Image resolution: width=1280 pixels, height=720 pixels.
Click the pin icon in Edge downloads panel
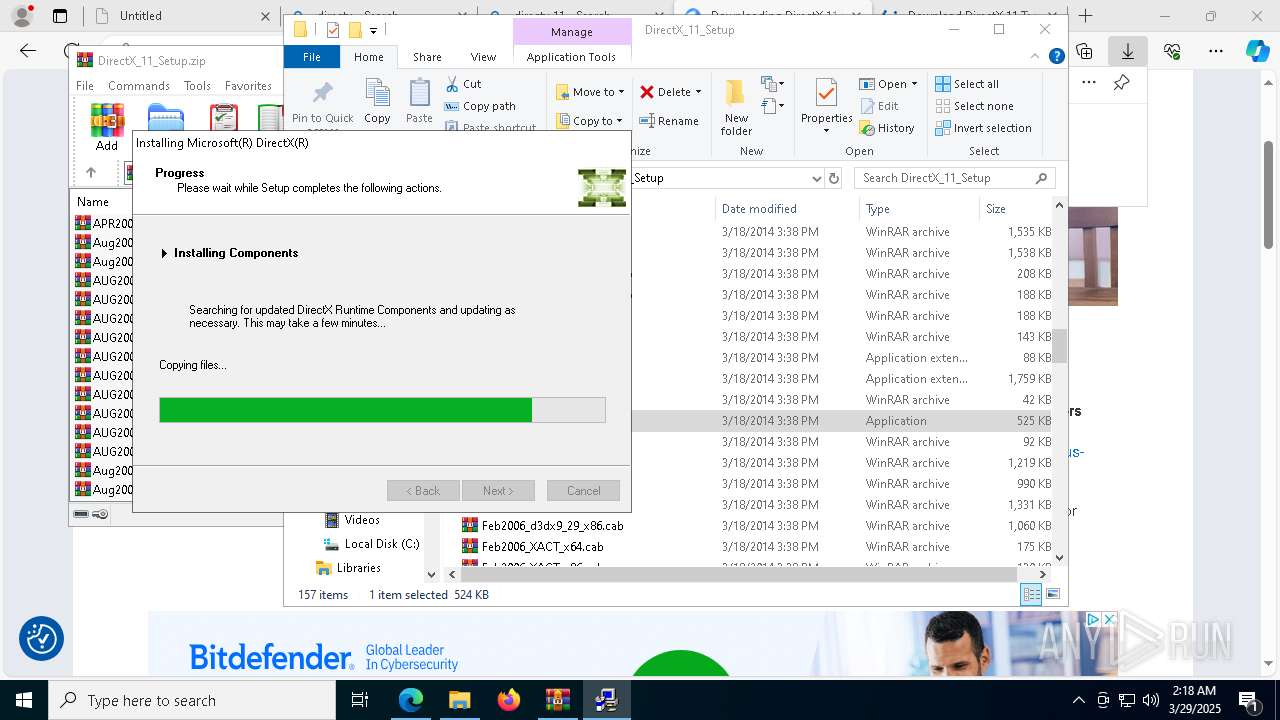(x=1122, y=83)
